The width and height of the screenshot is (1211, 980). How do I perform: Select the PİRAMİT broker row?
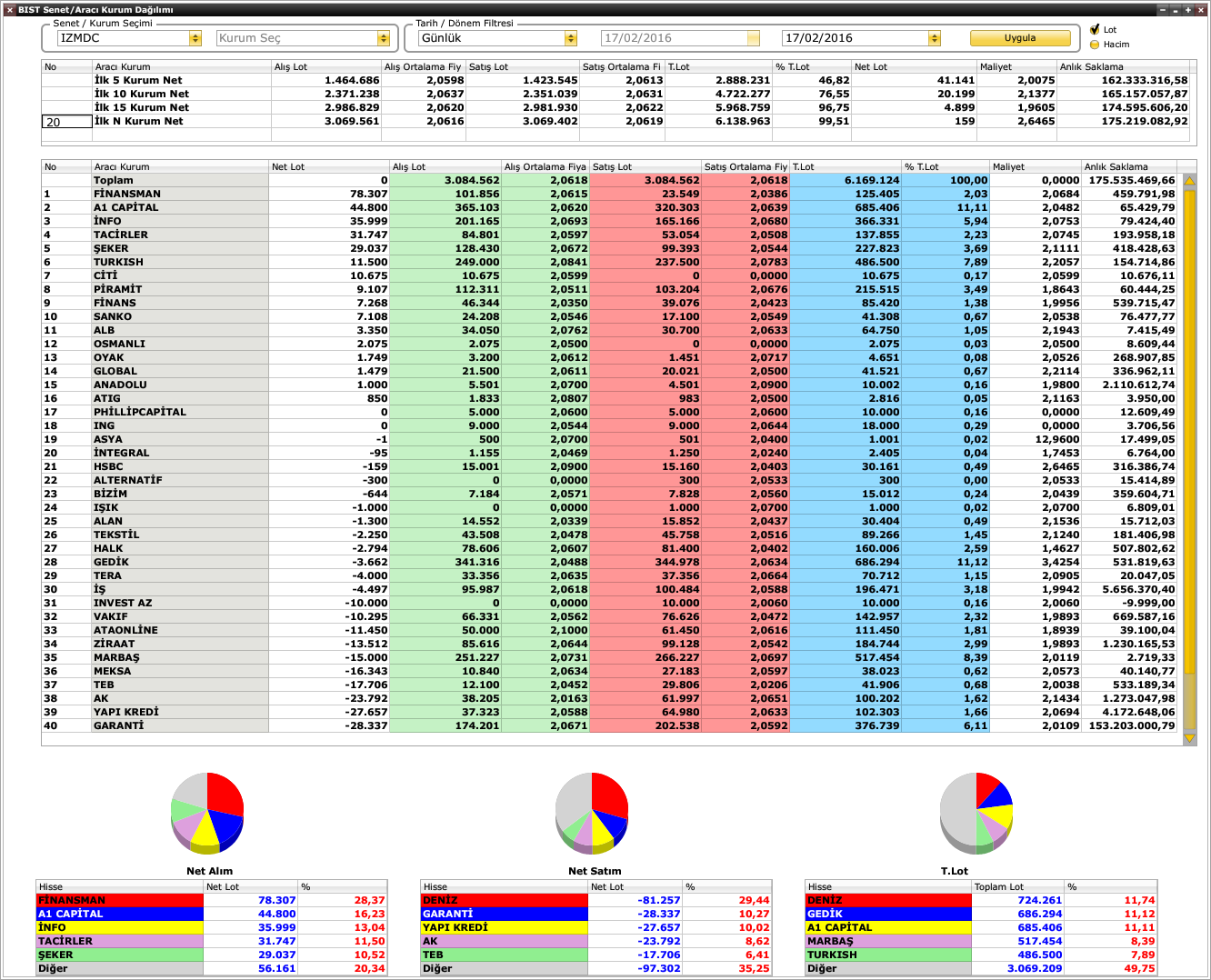[609, 289]
